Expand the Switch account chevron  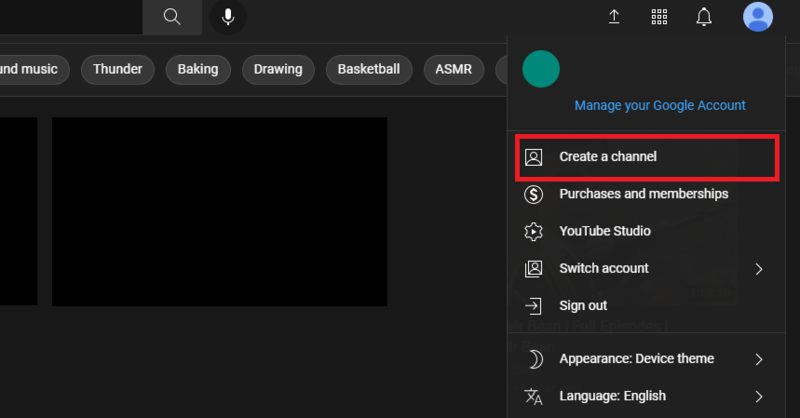coord(759,269)
